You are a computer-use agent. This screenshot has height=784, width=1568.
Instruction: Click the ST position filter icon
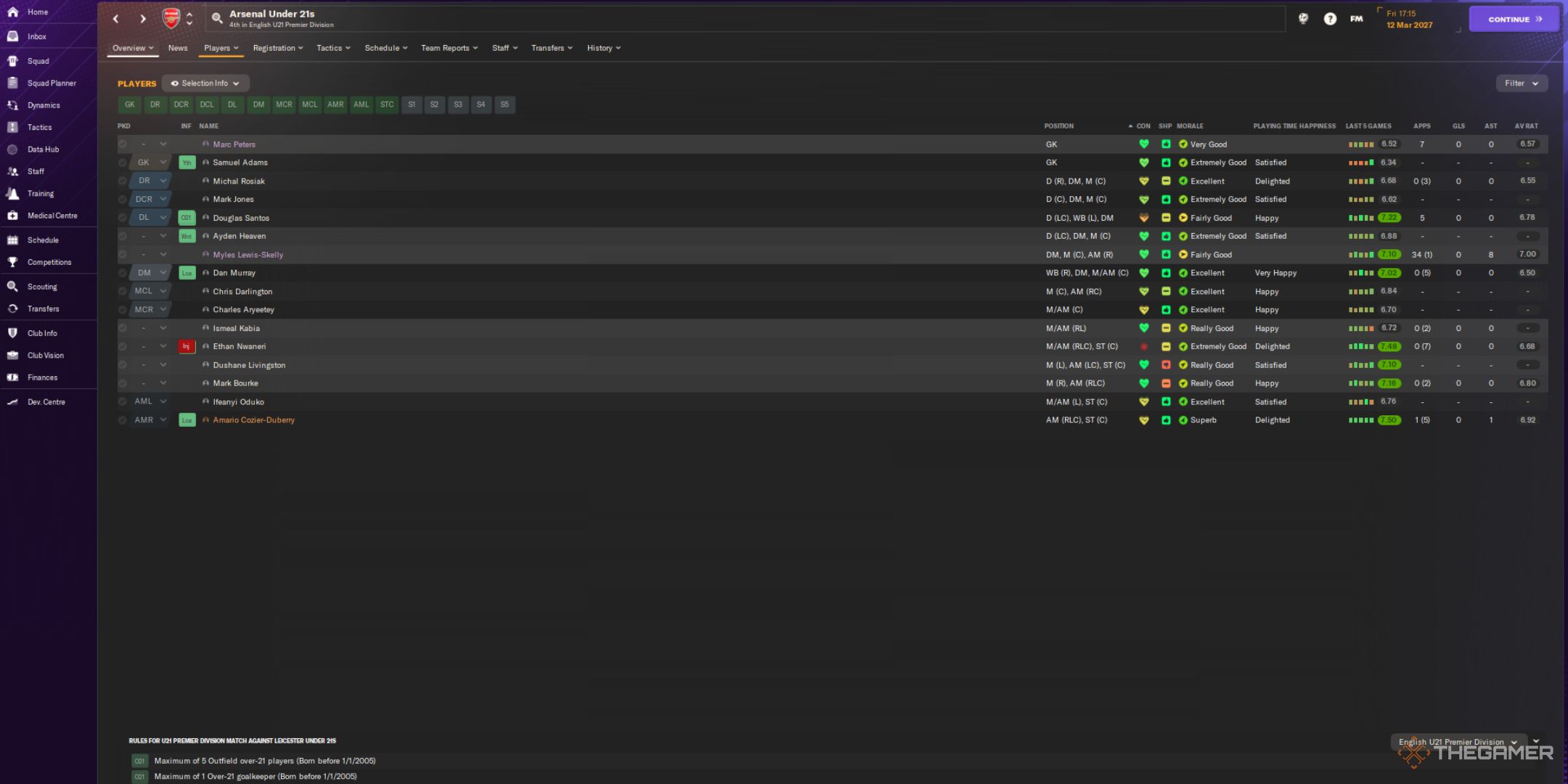pyautogui.click(x=388, y=104)
